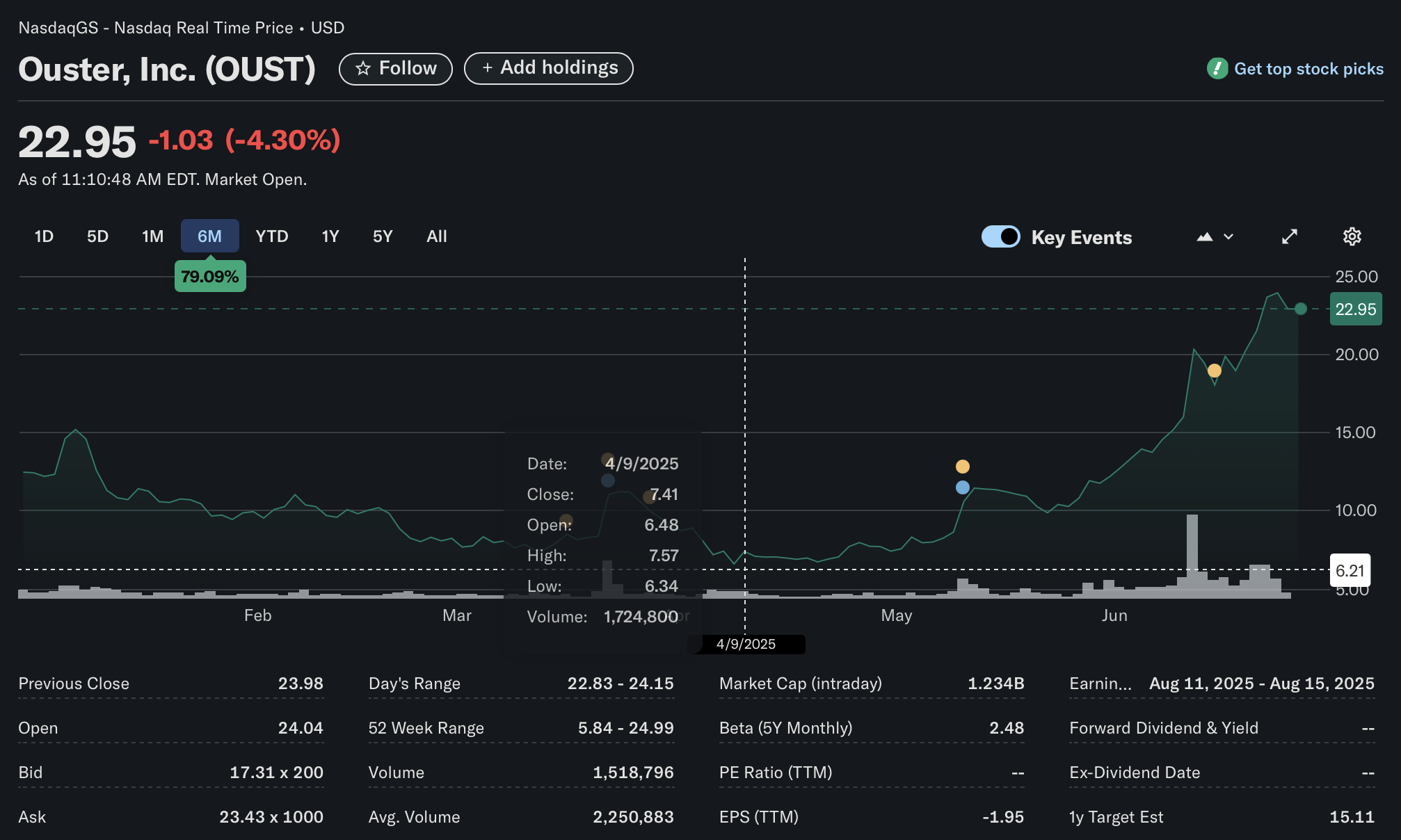Click the Bid value 17.31 x 200
The image size is (1401, 840).
click(x=276, y=773)
